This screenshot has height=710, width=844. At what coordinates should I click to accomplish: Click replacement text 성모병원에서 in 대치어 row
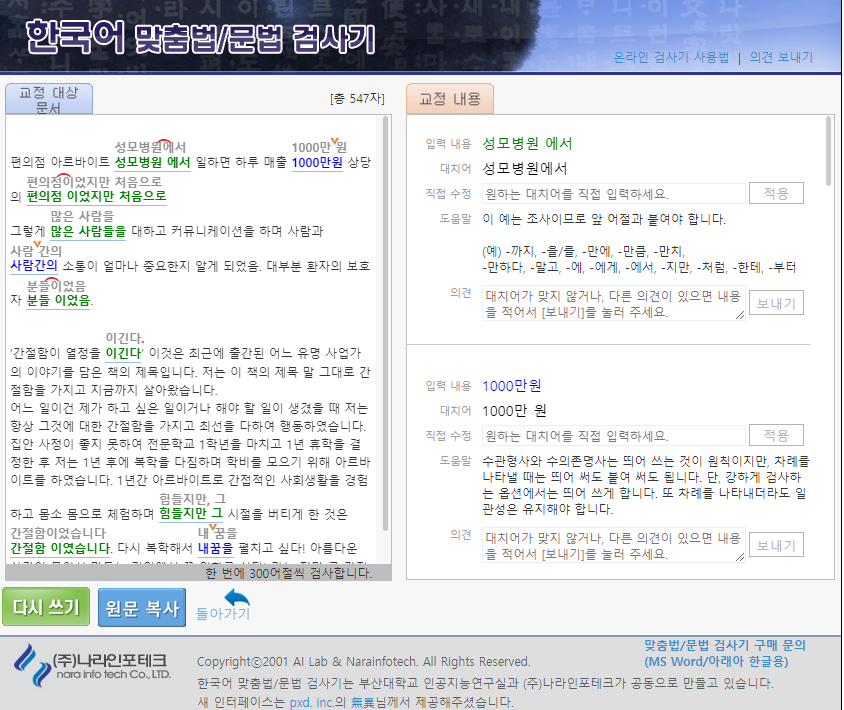click(x=525, y=168)
